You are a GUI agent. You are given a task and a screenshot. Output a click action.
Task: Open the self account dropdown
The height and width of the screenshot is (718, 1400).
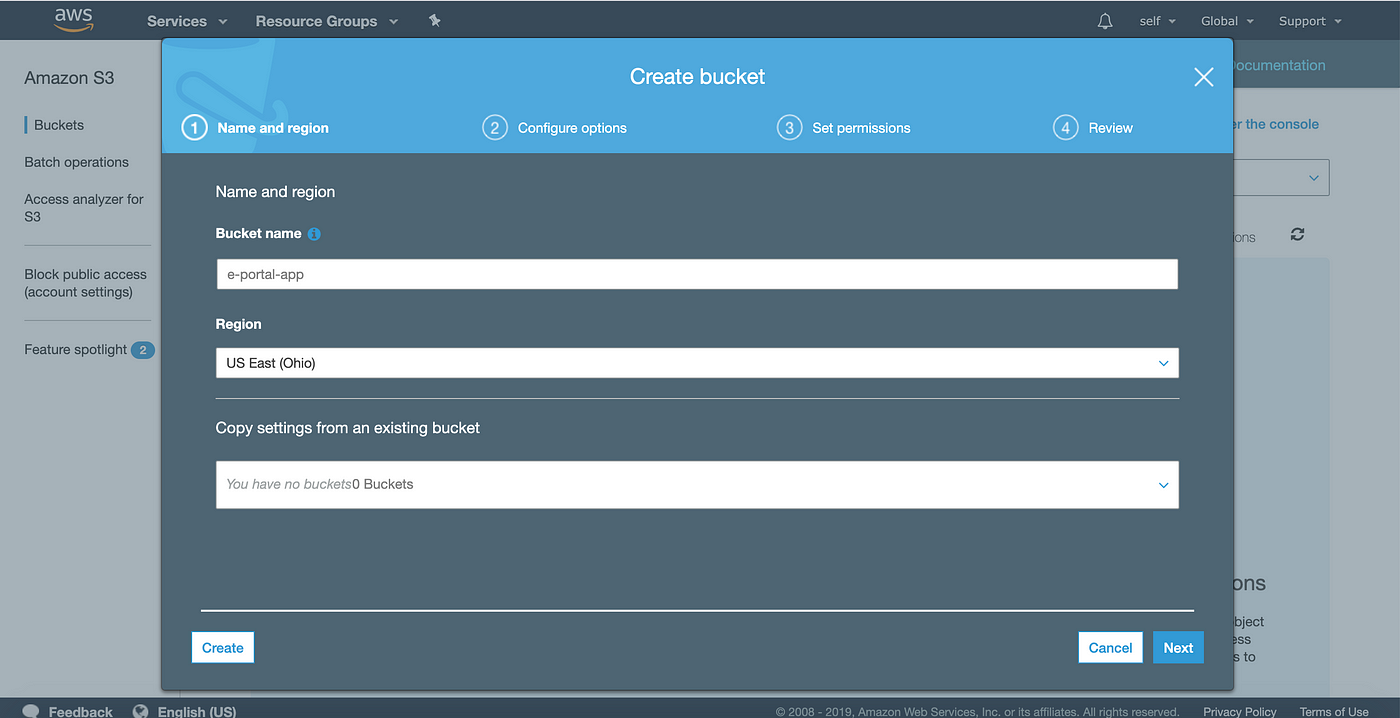click(x=1157, y=21)
